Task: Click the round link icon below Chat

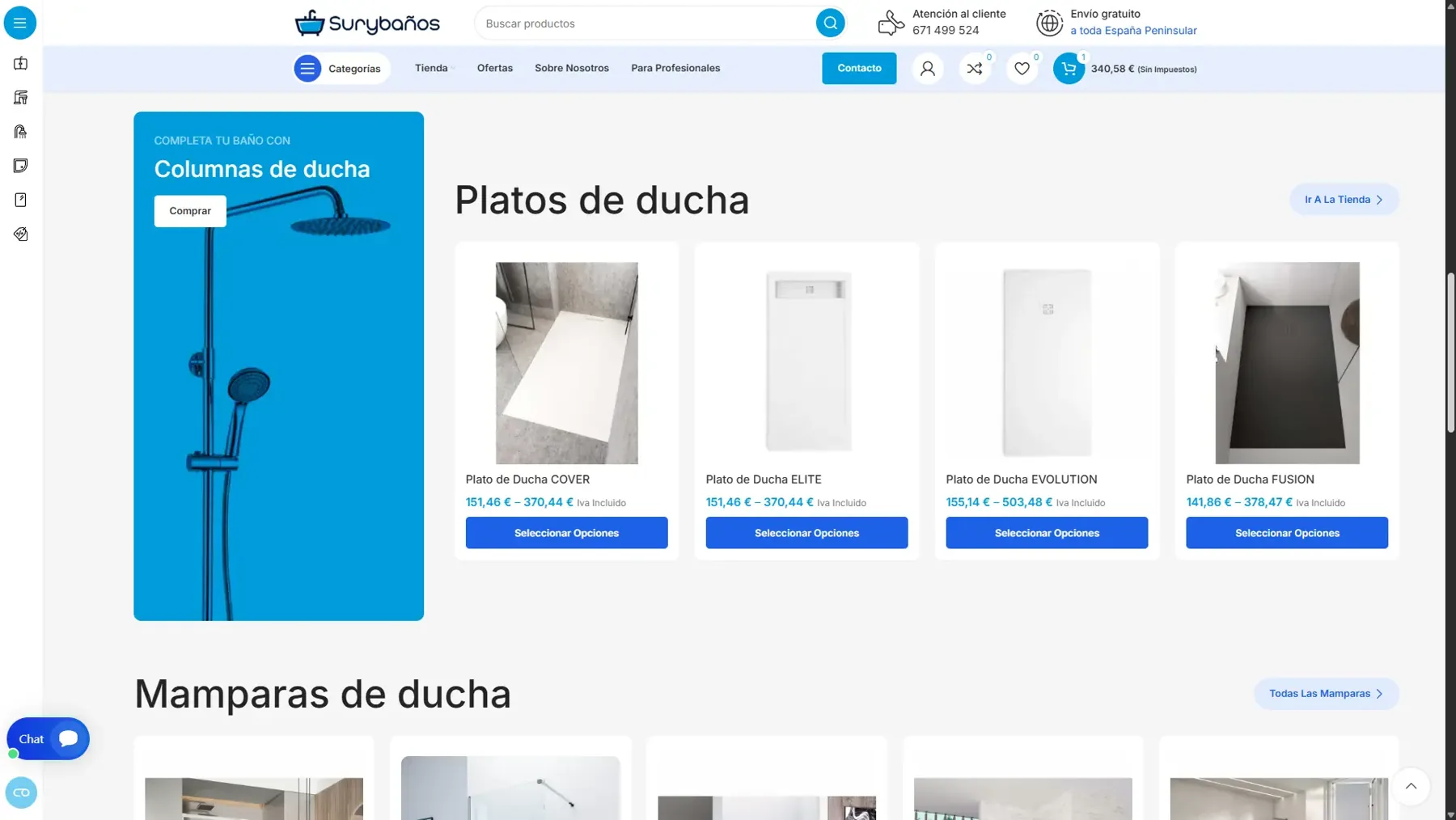Action: coord(21,793)
